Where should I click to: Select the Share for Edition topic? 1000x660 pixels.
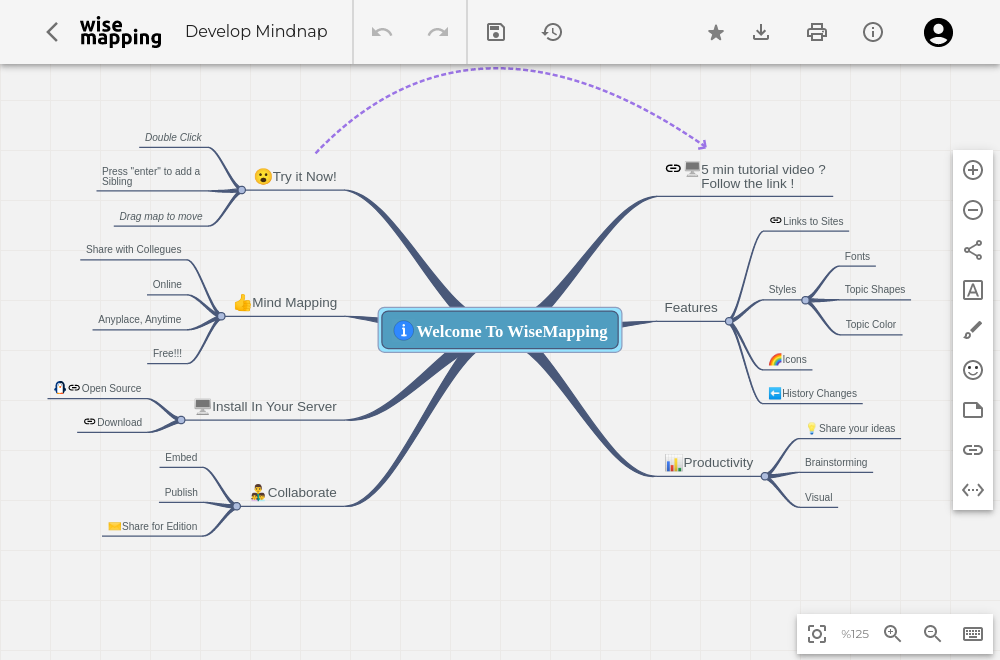[x=159, y=526]
